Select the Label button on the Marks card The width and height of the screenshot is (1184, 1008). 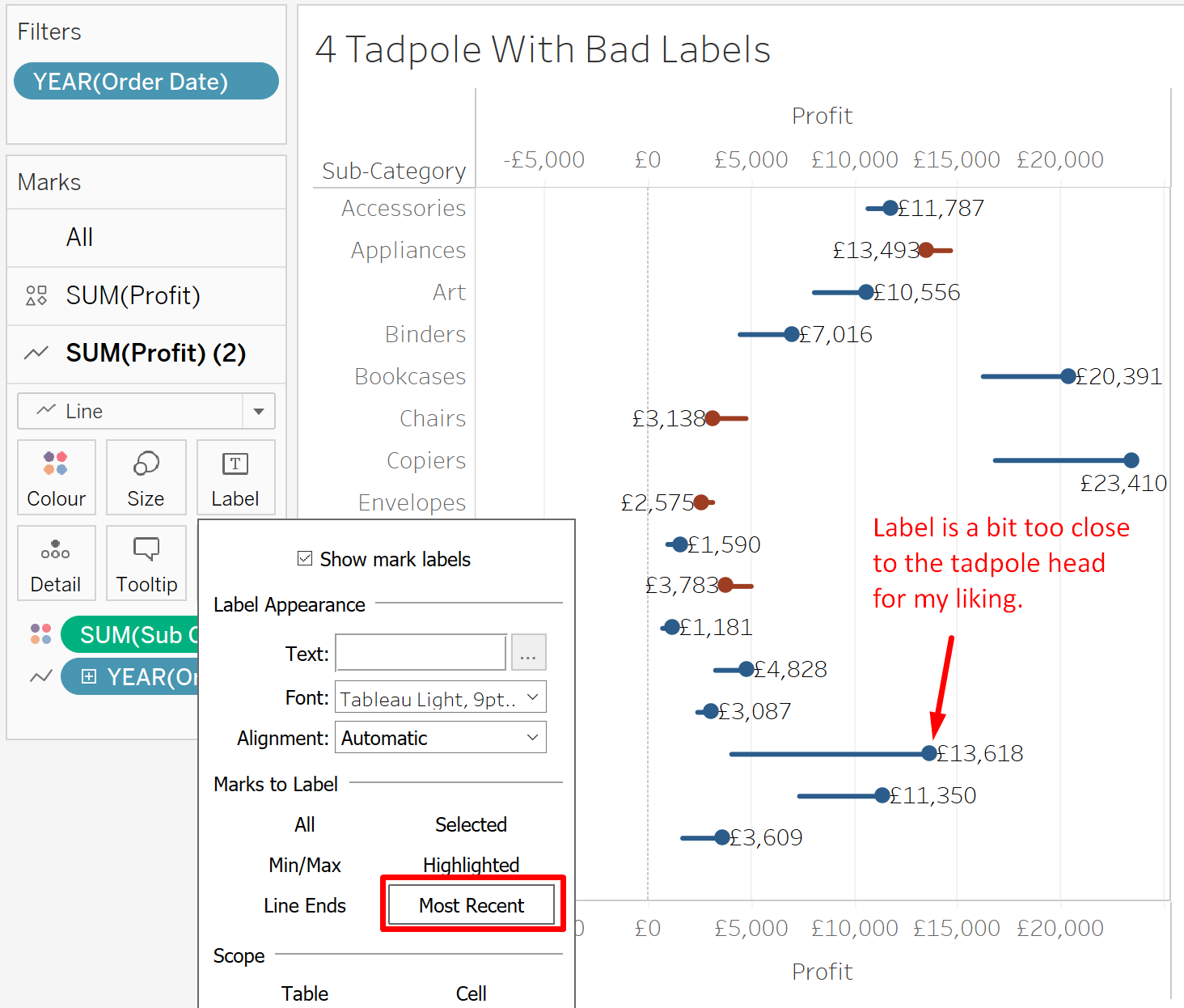pyautogui.click(x=235, y=477)
